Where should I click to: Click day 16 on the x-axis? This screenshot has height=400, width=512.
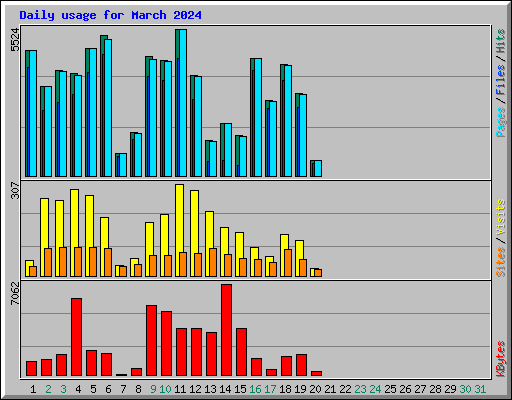point(255,389)
